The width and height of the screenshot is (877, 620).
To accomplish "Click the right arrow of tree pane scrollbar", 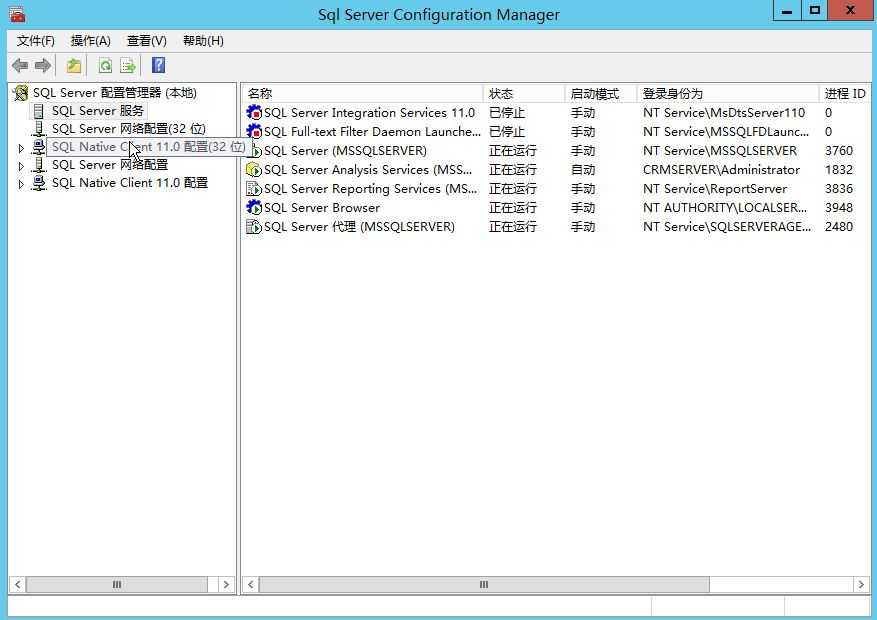I will 226,585.
